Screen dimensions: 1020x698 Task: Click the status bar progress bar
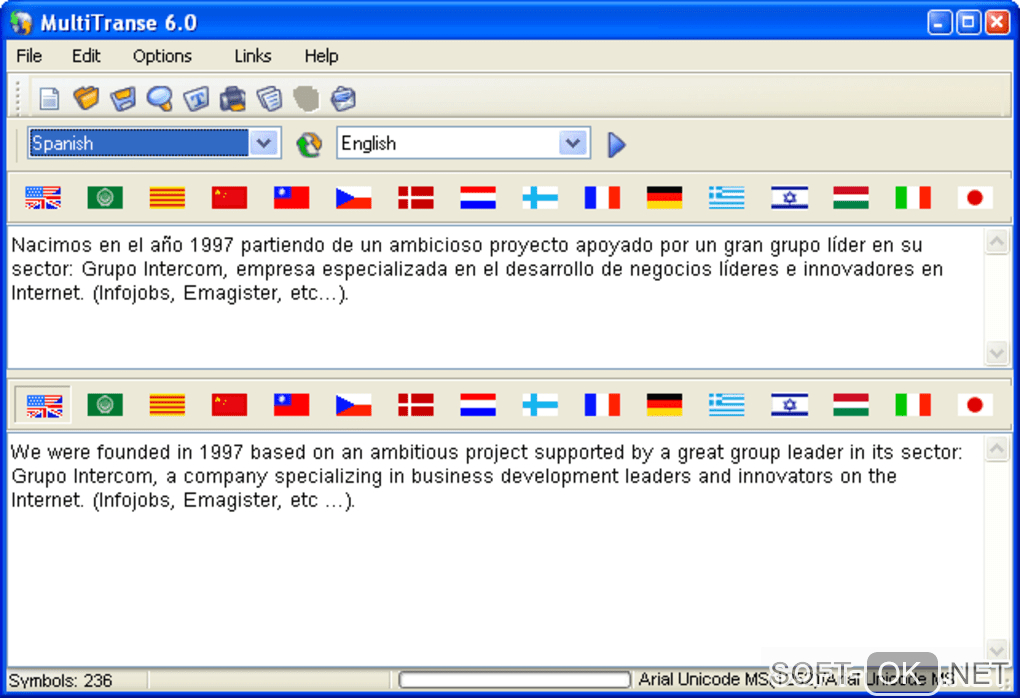click(515, 680)
